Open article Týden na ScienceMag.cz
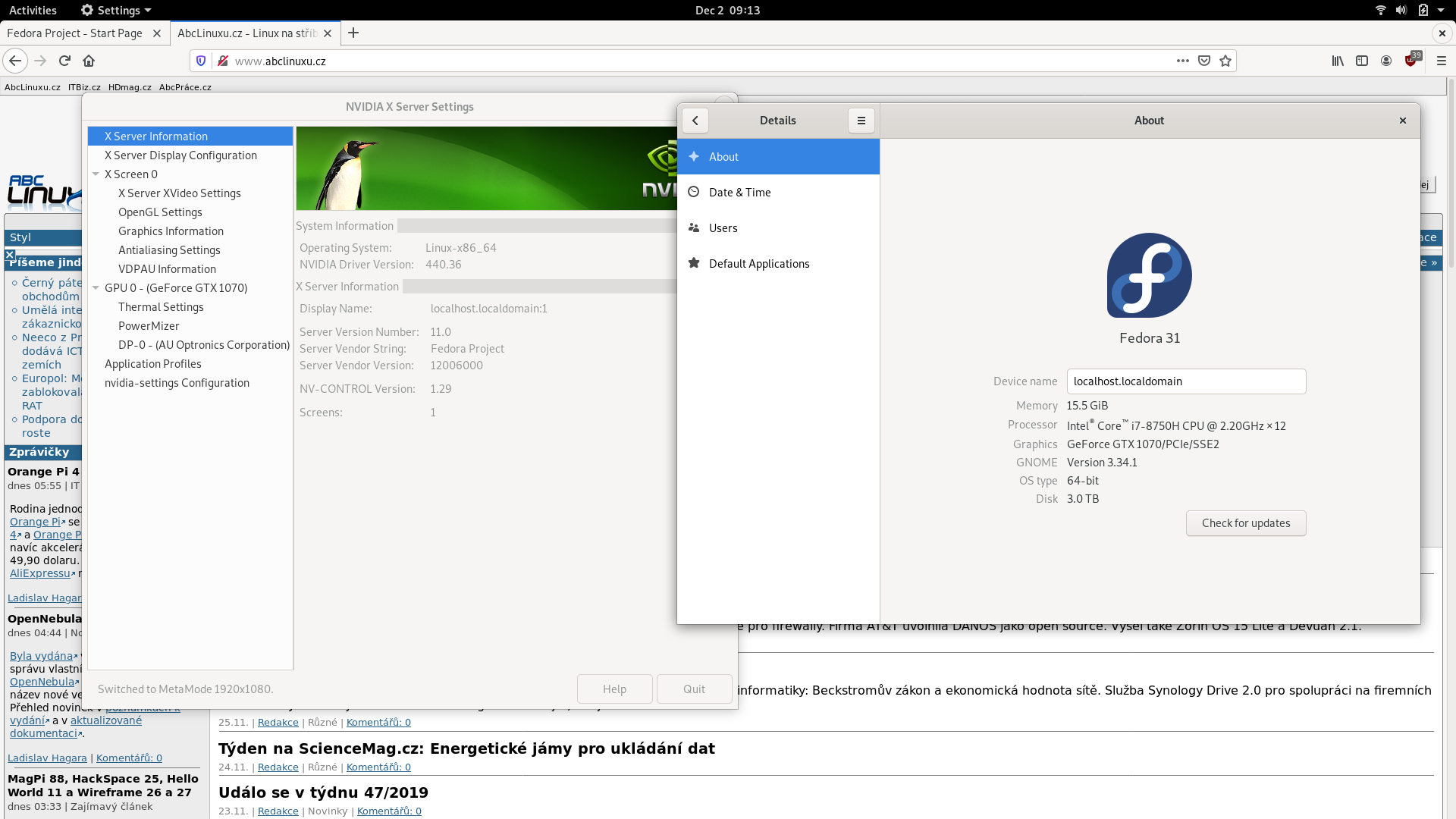Image resolution: width=1456 pixels, height=819 pixels. 466,748
